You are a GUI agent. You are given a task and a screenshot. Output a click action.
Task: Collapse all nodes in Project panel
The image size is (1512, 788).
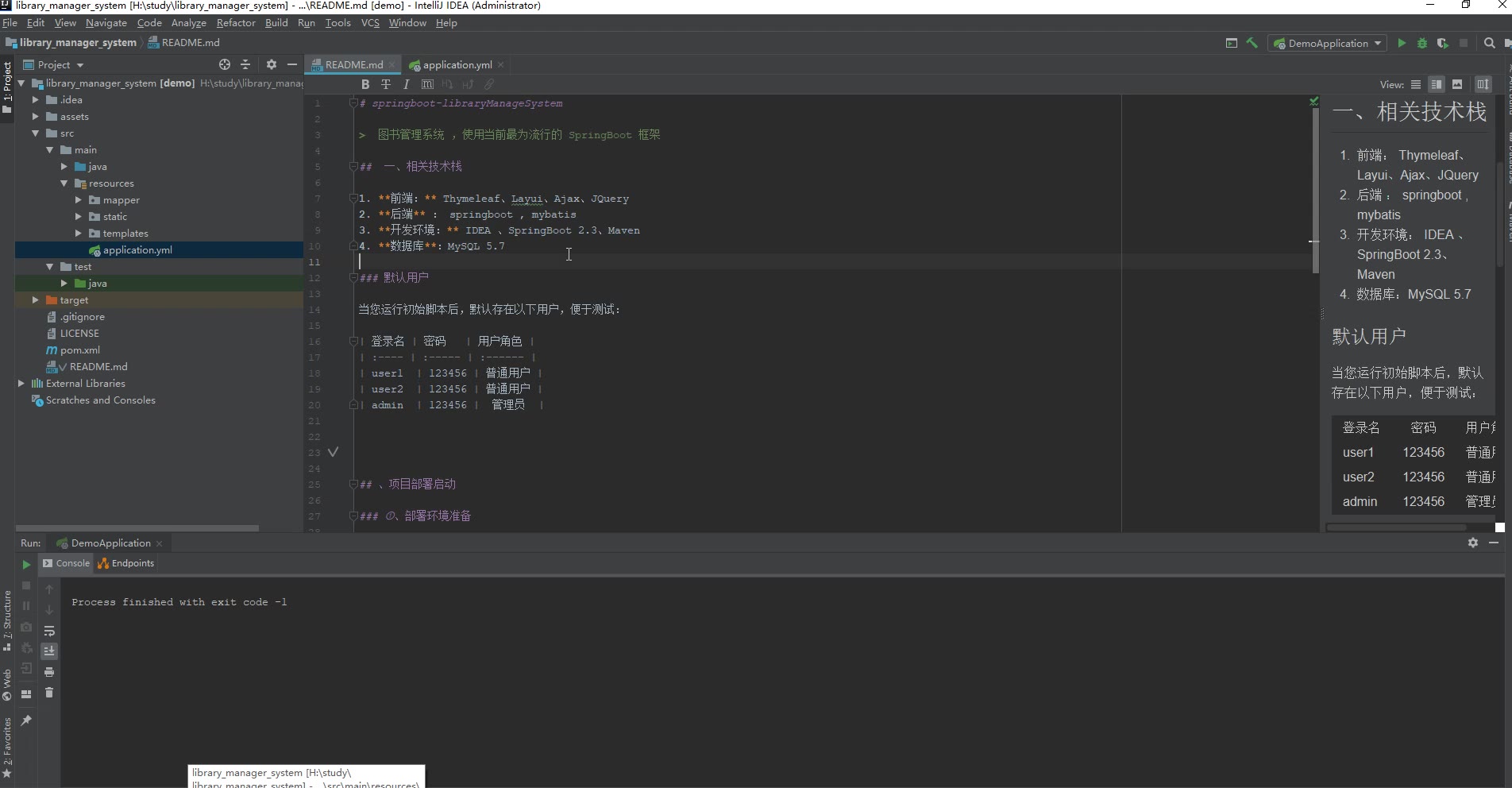pyautogui.click(x=245, y=64)
